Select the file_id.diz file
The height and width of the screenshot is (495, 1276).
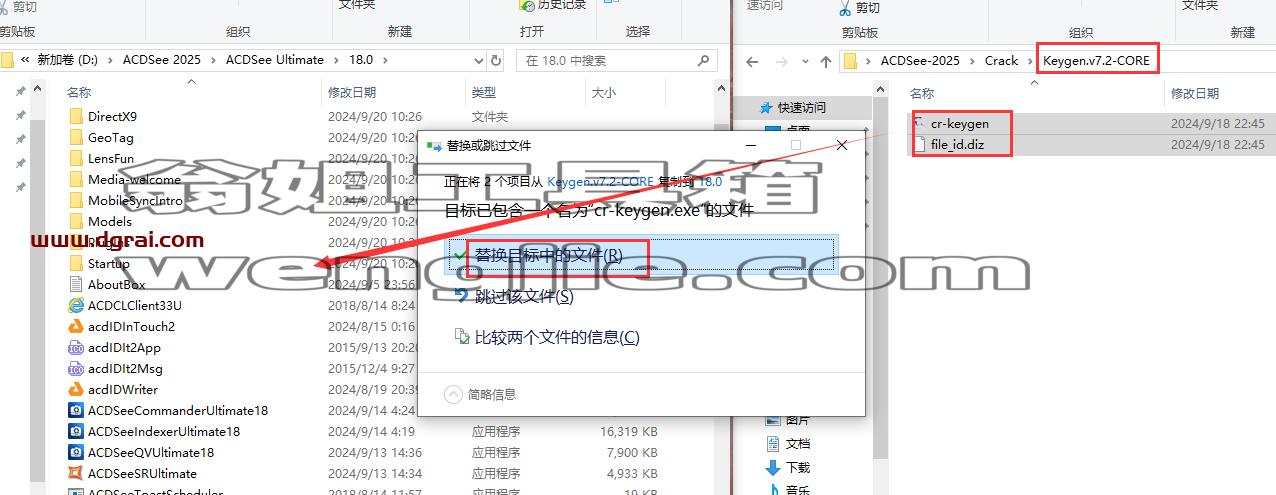click(x=957, y=144)
